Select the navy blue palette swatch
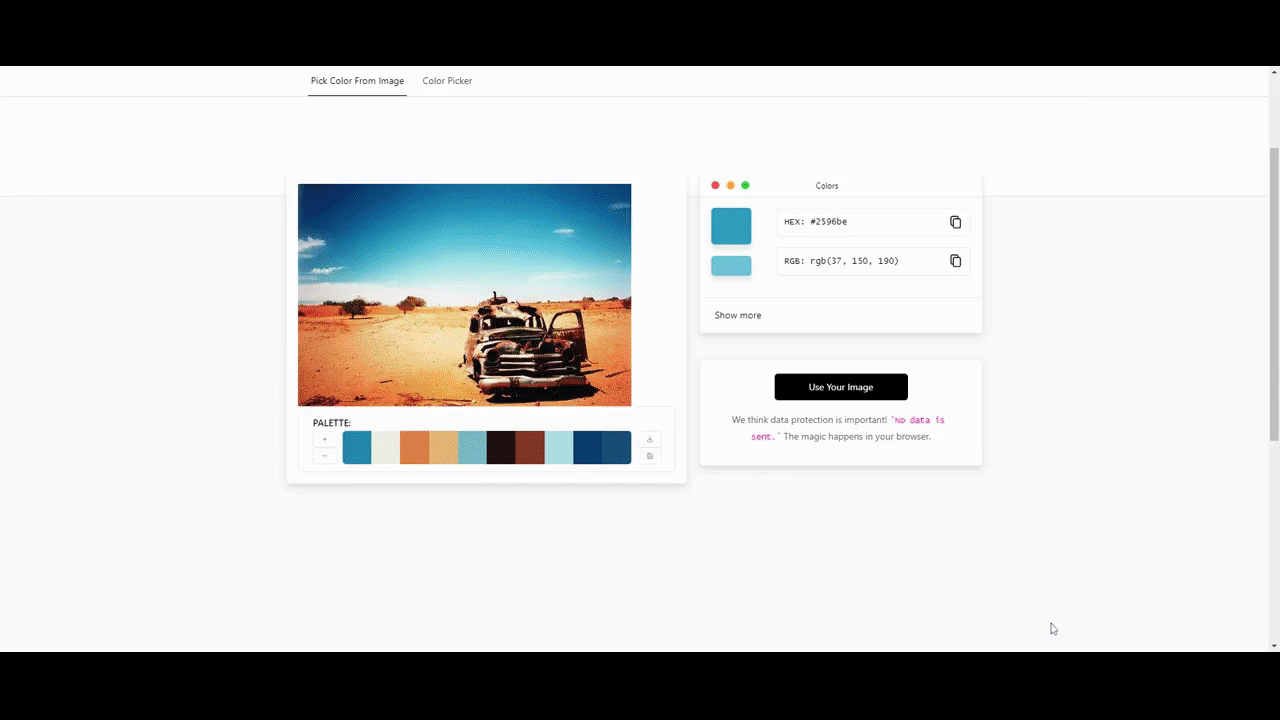This screenshot has height=720, width=1280. pyautogui.click(x=588, y=448)
